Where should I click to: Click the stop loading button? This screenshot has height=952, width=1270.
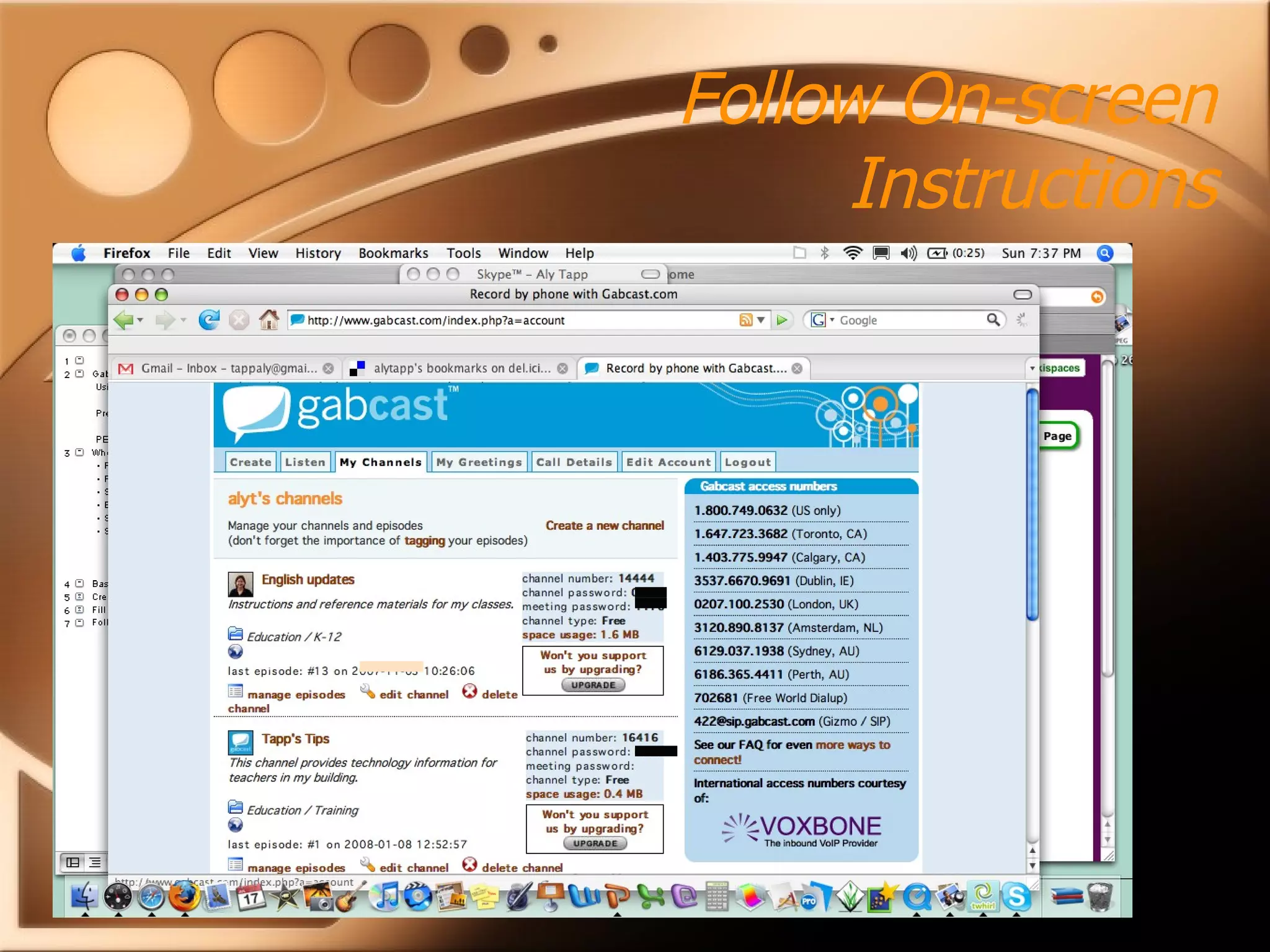coord(239,320)
